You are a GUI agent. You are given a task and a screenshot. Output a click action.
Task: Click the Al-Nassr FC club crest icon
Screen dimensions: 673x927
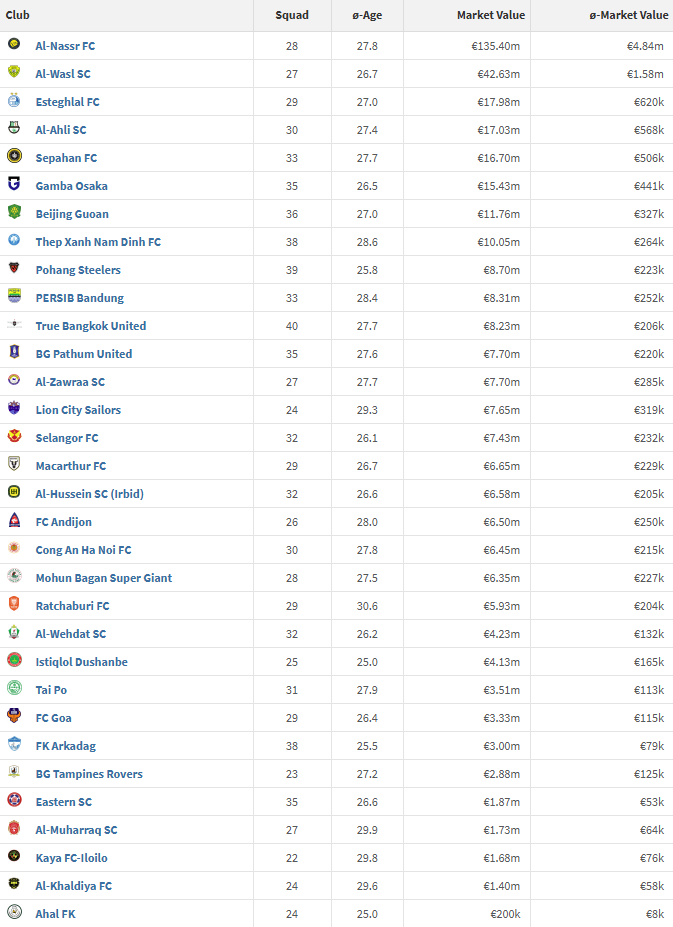14,44
